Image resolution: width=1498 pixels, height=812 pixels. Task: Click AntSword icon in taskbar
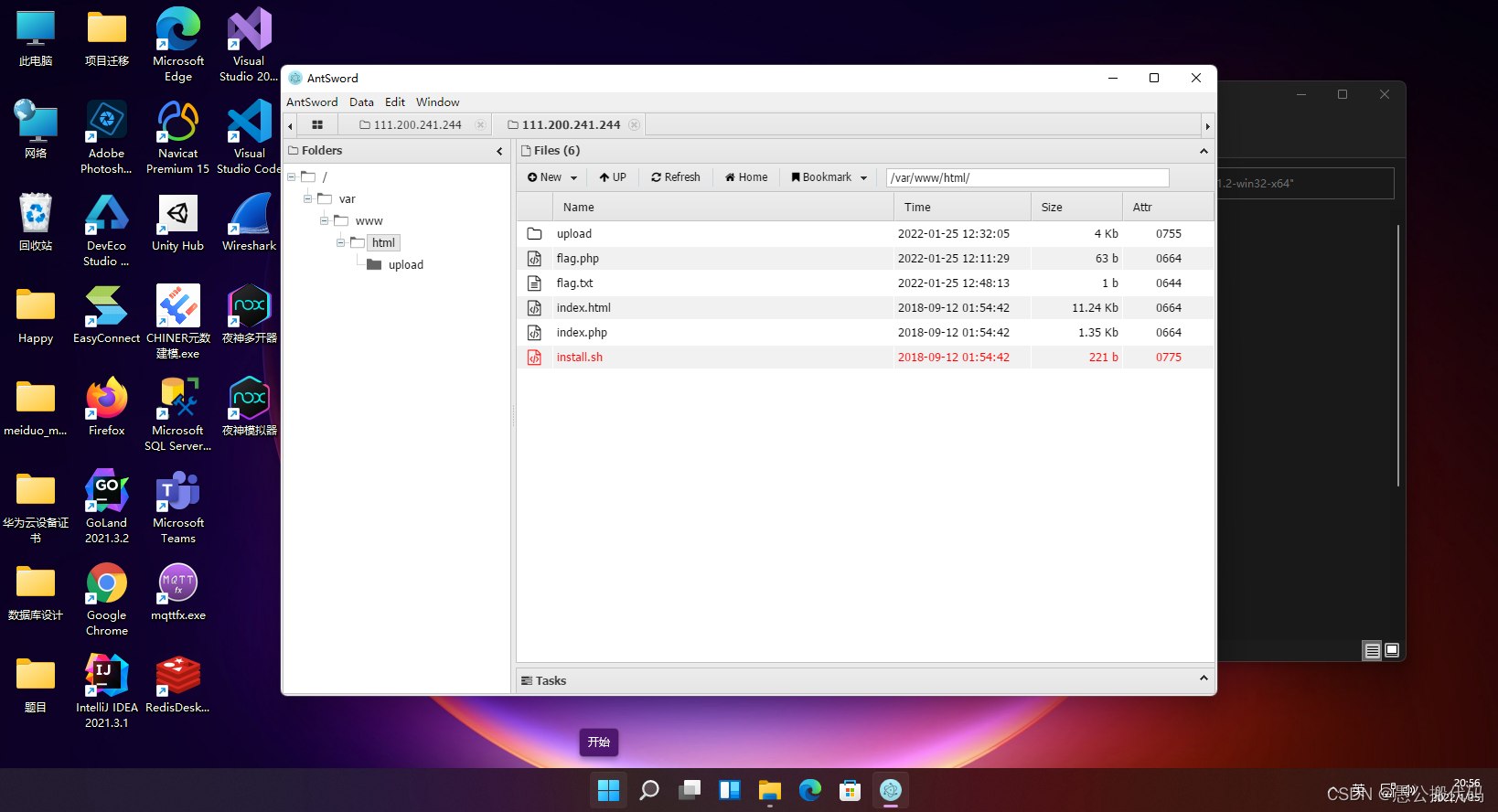pyautogui.click(x=891, y=790)
